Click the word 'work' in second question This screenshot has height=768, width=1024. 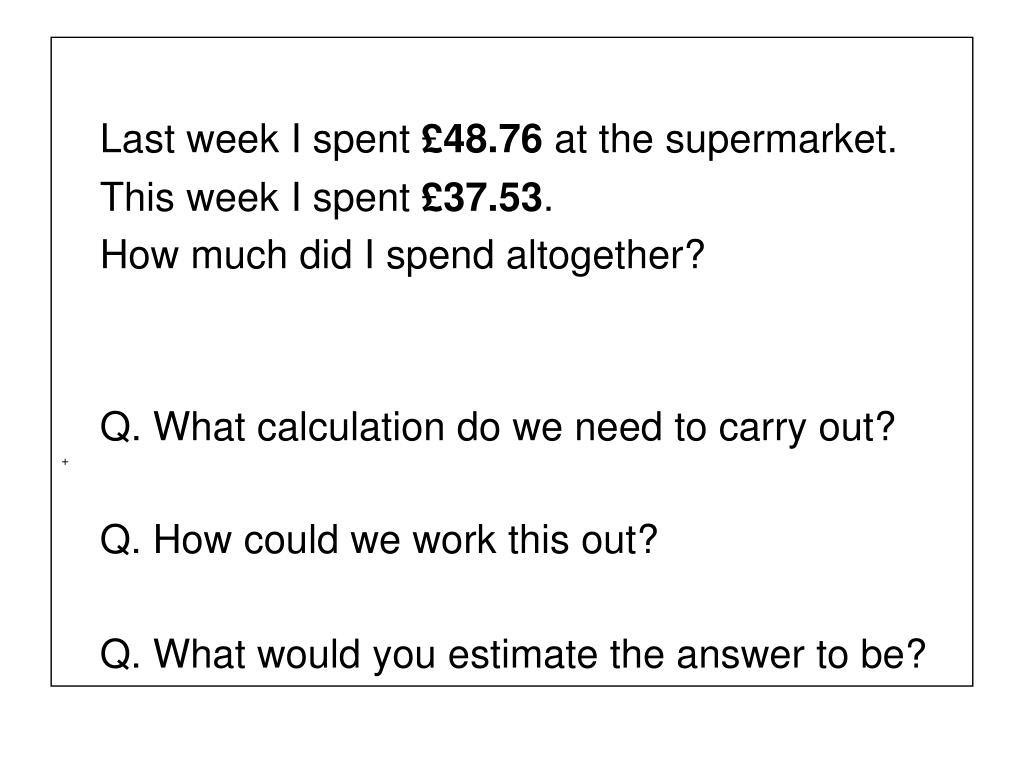click(x=454, y=540)
